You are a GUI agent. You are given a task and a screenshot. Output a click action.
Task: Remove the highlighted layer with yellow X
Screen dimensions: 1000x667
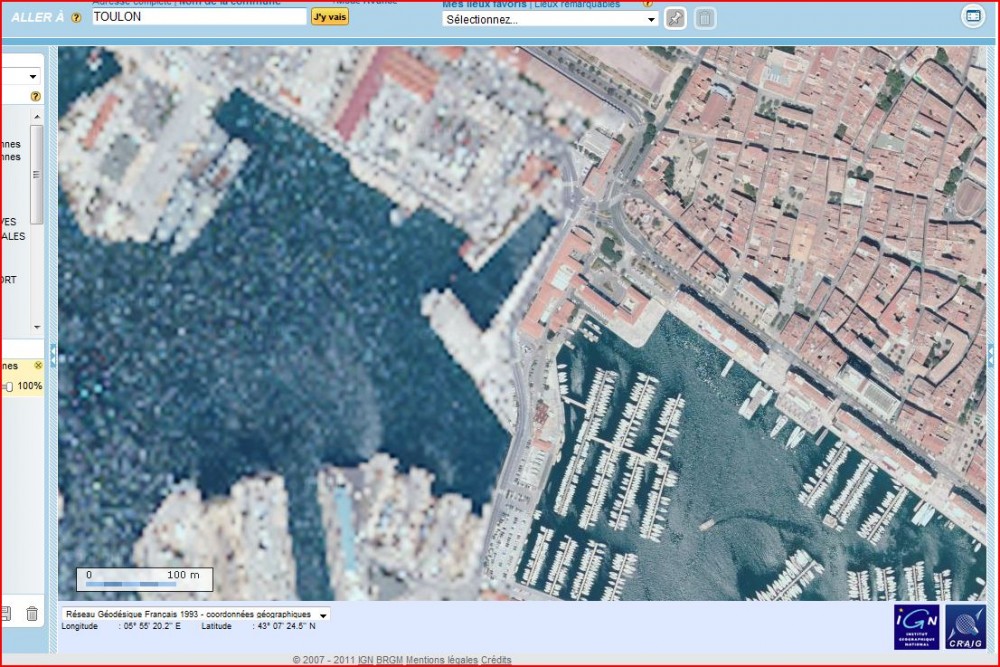click(x=38, y=365)
